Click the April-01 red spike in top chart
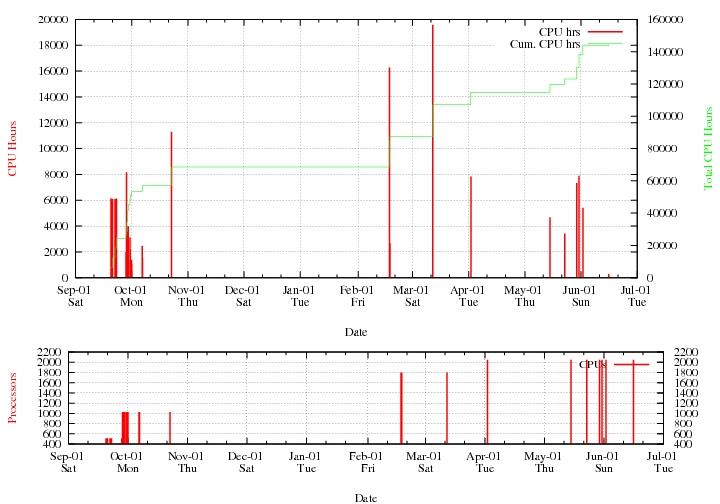The image size is (720, 504). pos(471,227)
